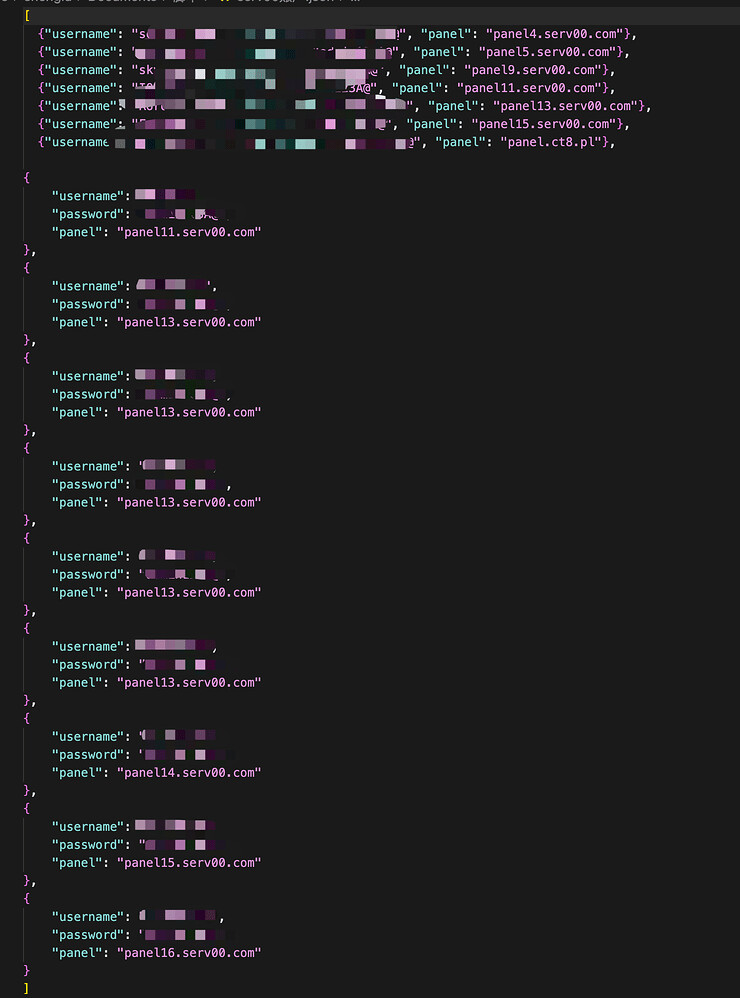This screenshot has width=740, height=998.
Task: Click the panel16.serv00.com value
Action: click(189, 953)
